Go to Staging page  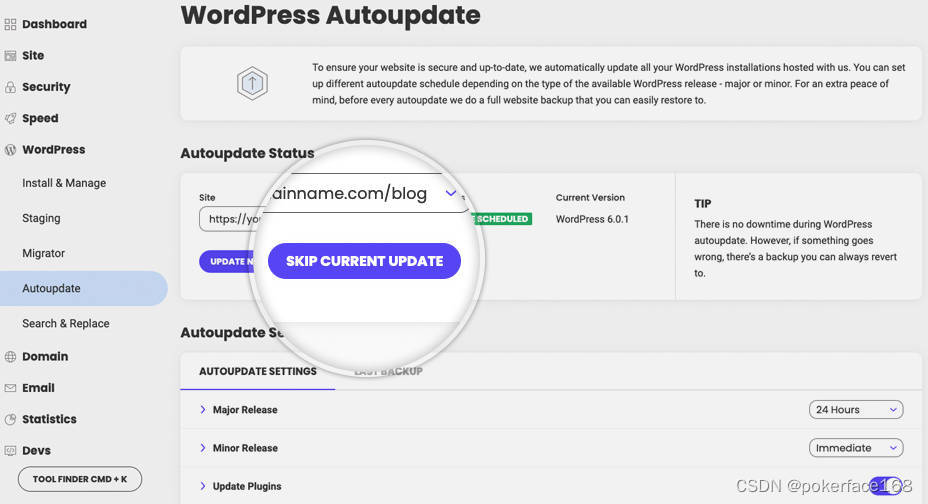(41, 218)
